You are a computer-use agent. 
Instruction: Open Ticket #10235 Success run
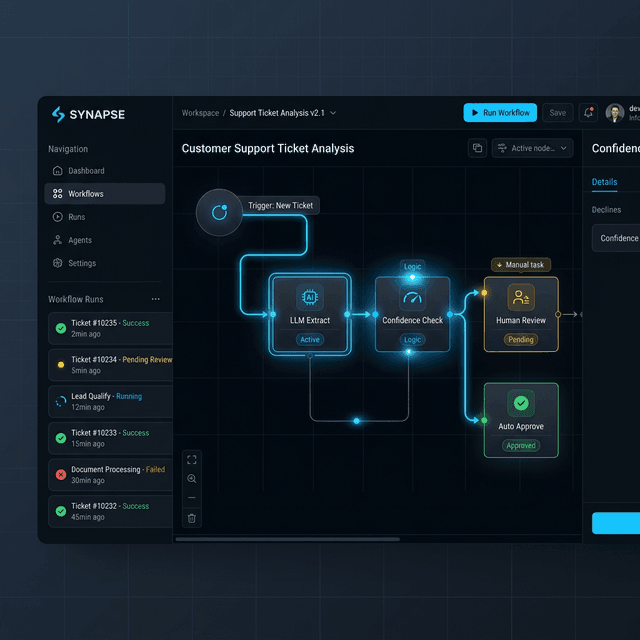[110, 329]
